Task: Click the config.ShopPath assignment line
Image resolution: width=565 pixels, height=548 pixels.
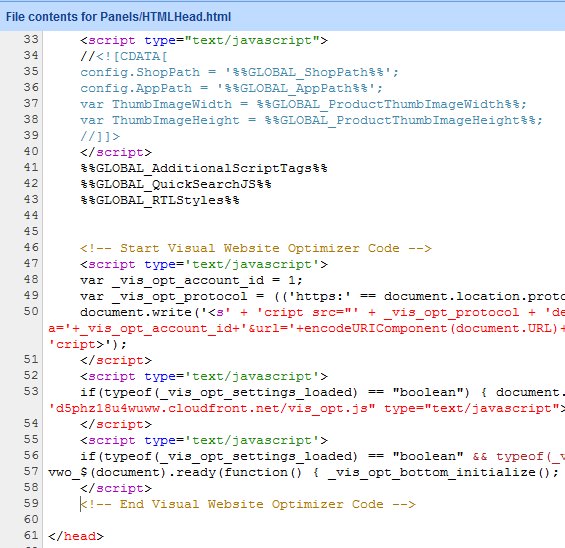Action: [239, 72]
